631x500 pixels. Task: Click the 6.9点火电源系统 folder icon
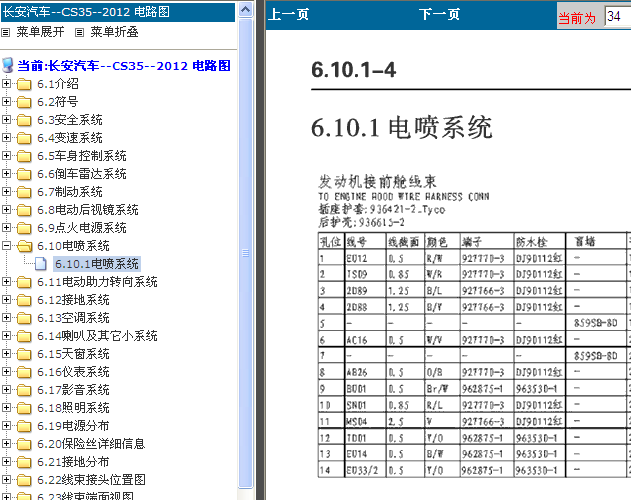point(24,228)
